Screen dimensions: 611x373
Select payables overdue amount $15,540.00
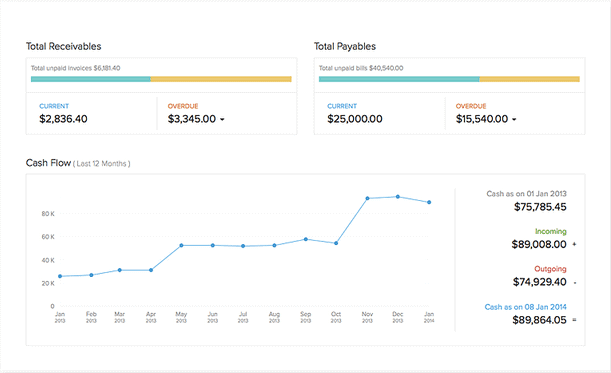[482, 119]
